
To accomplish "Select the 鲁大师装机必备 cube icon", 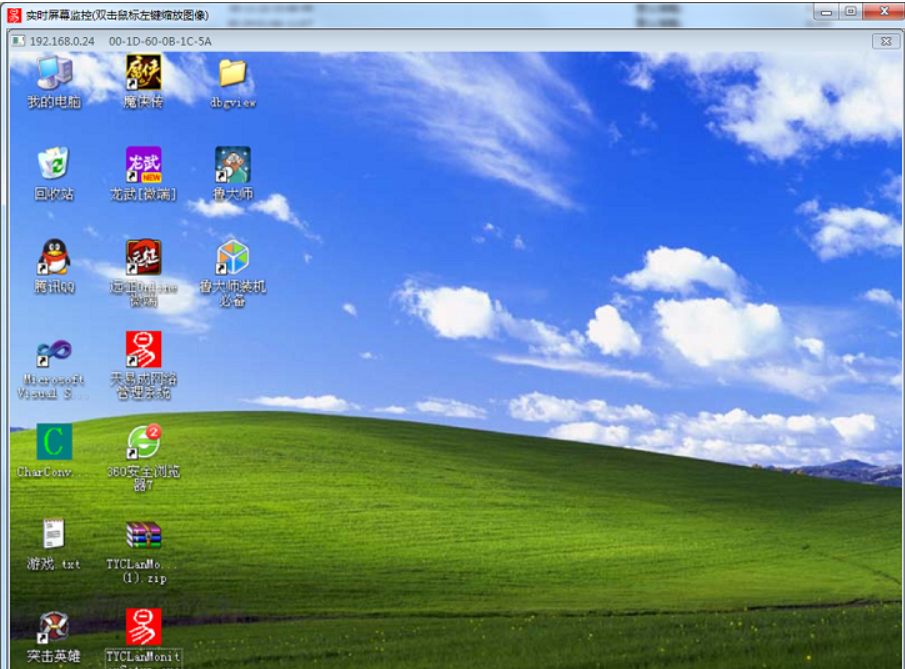I will coord(233,272).
